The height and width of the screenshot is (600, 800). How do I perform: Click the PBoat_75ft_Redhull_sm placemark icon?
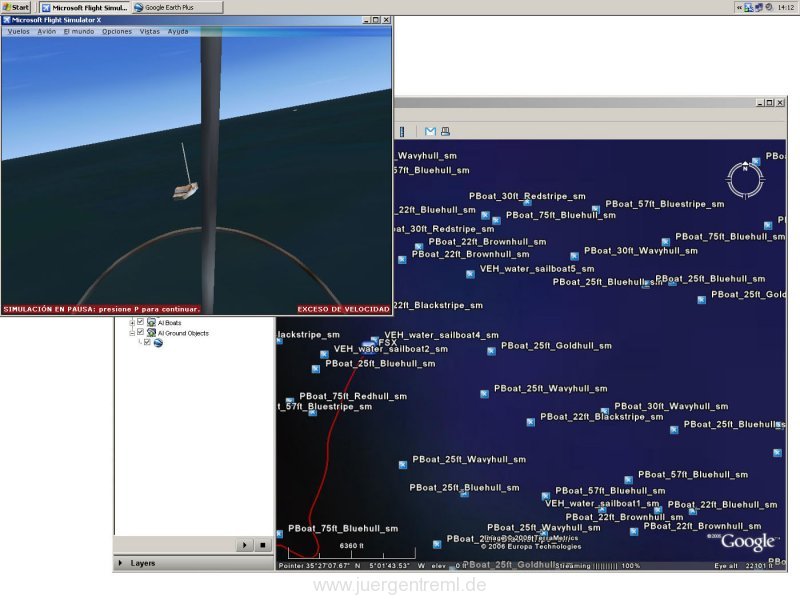tap(290, 401)
